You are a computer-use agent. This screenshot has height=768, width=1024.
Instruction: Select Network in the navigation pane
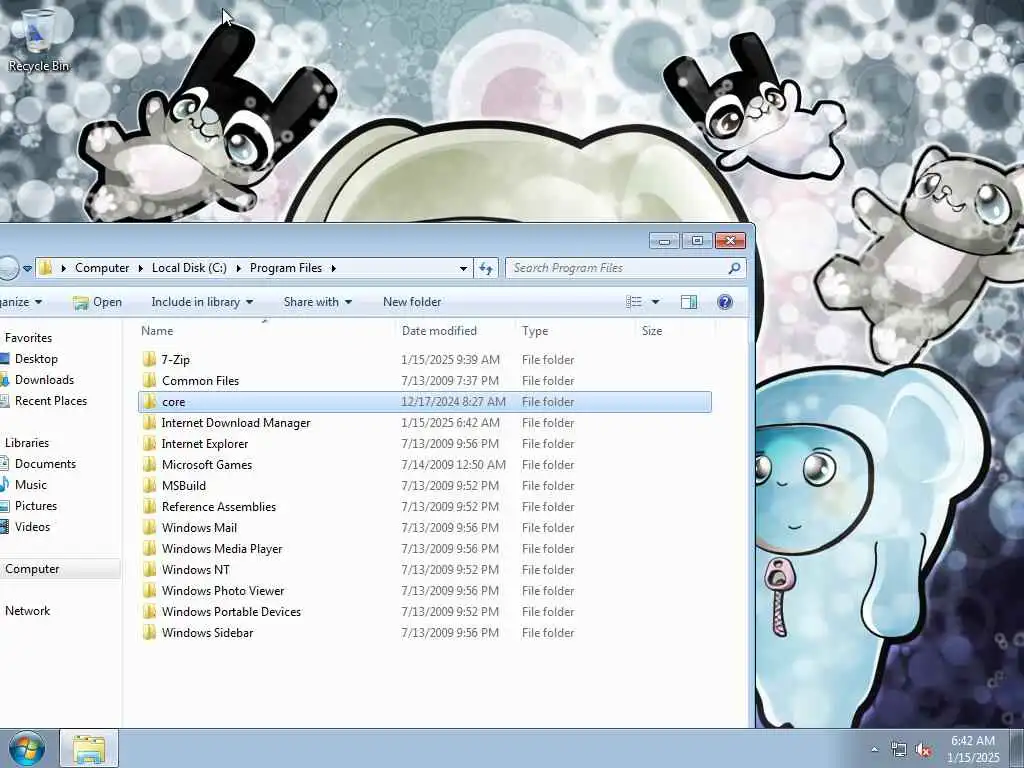(27, 611)
